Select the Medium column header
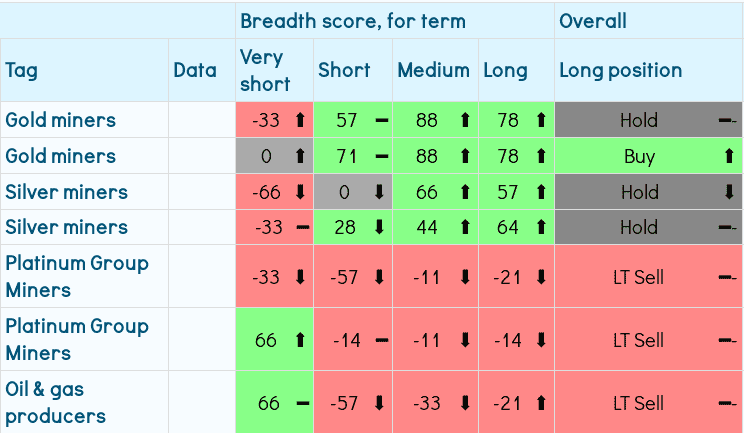This screenshot has width=744, height=433. [x=433, y=70]
